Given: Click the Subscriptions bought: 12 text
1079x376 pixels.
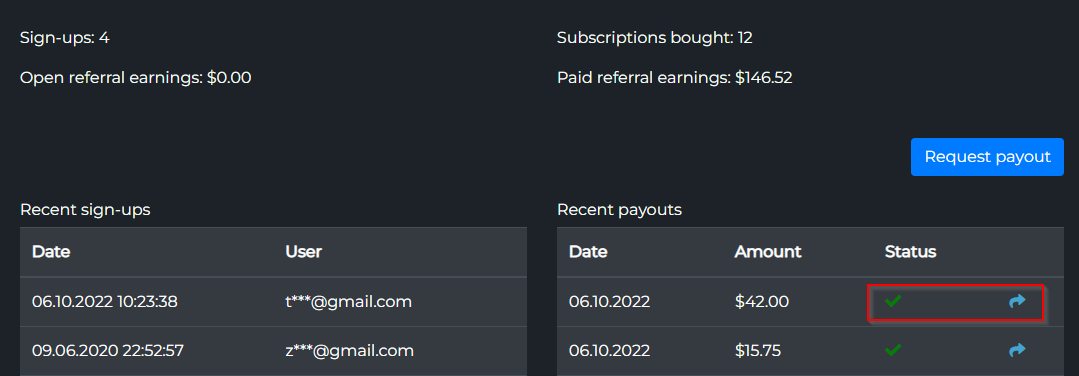Looking at the screenshot, I should [x=654, y=38].
